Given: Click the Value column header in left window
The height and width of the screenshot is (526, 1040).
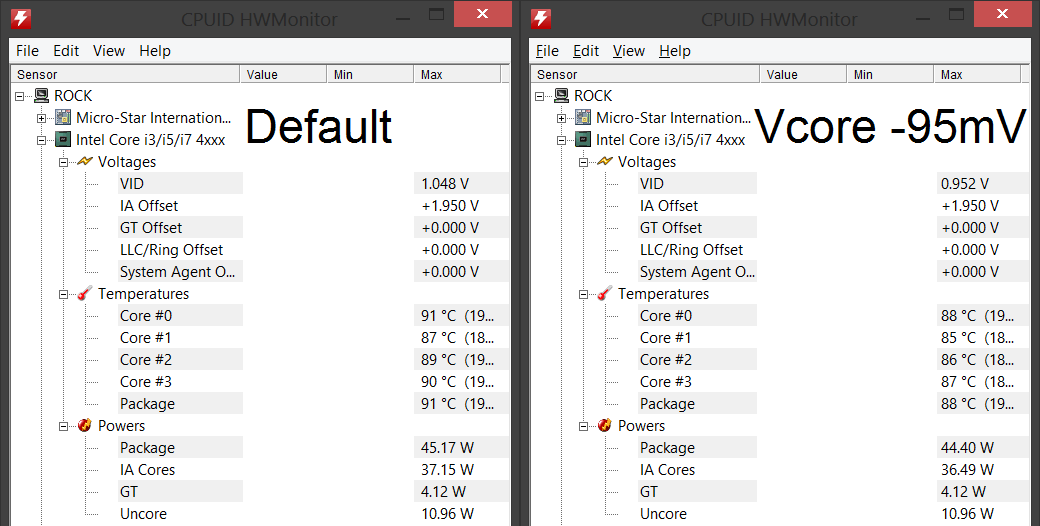Looking at the screenshot, I should pos(283,74).
